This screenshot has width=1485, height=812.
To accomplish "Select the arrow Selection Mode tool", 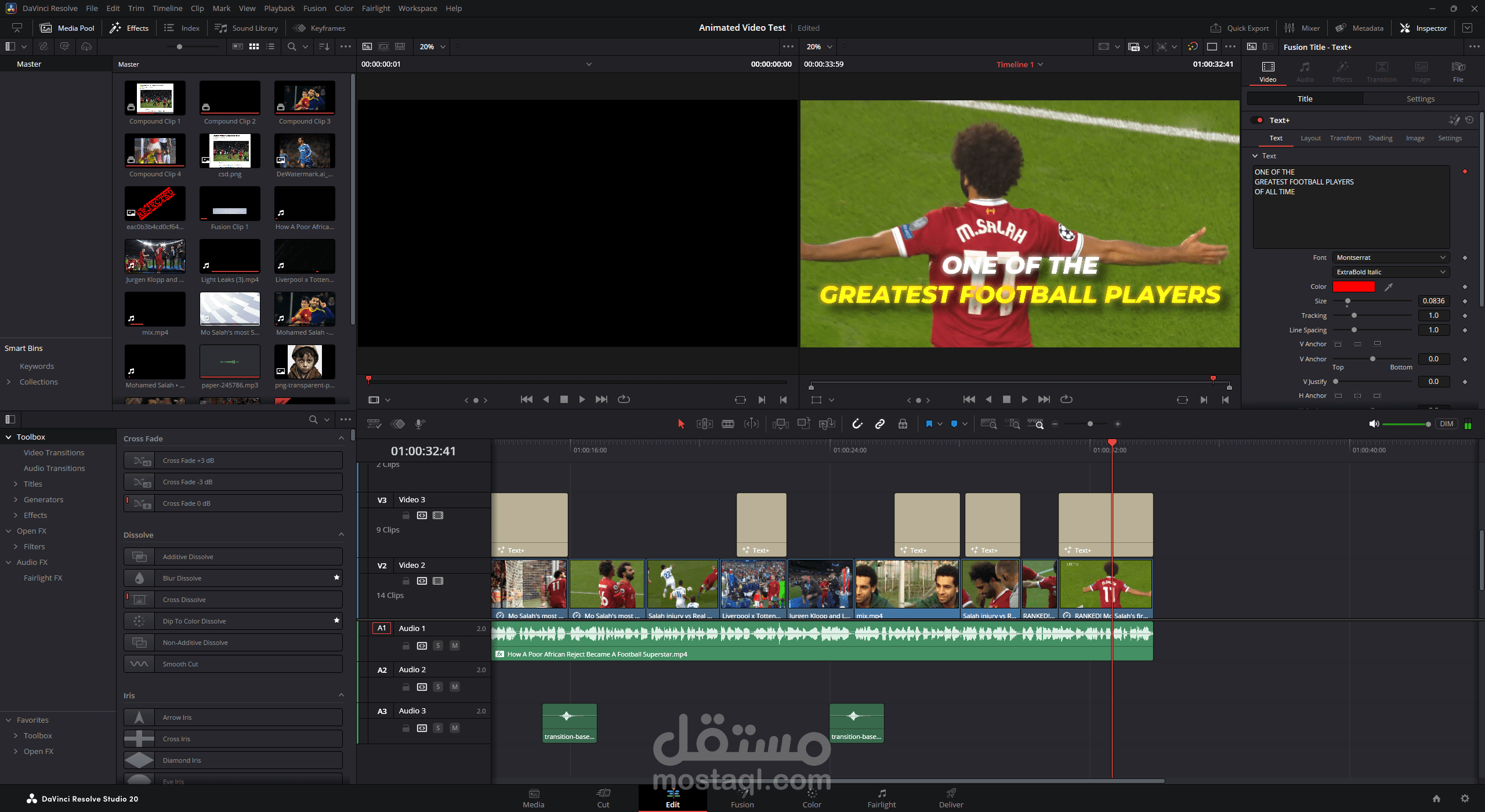I will [x=681, y=424].
